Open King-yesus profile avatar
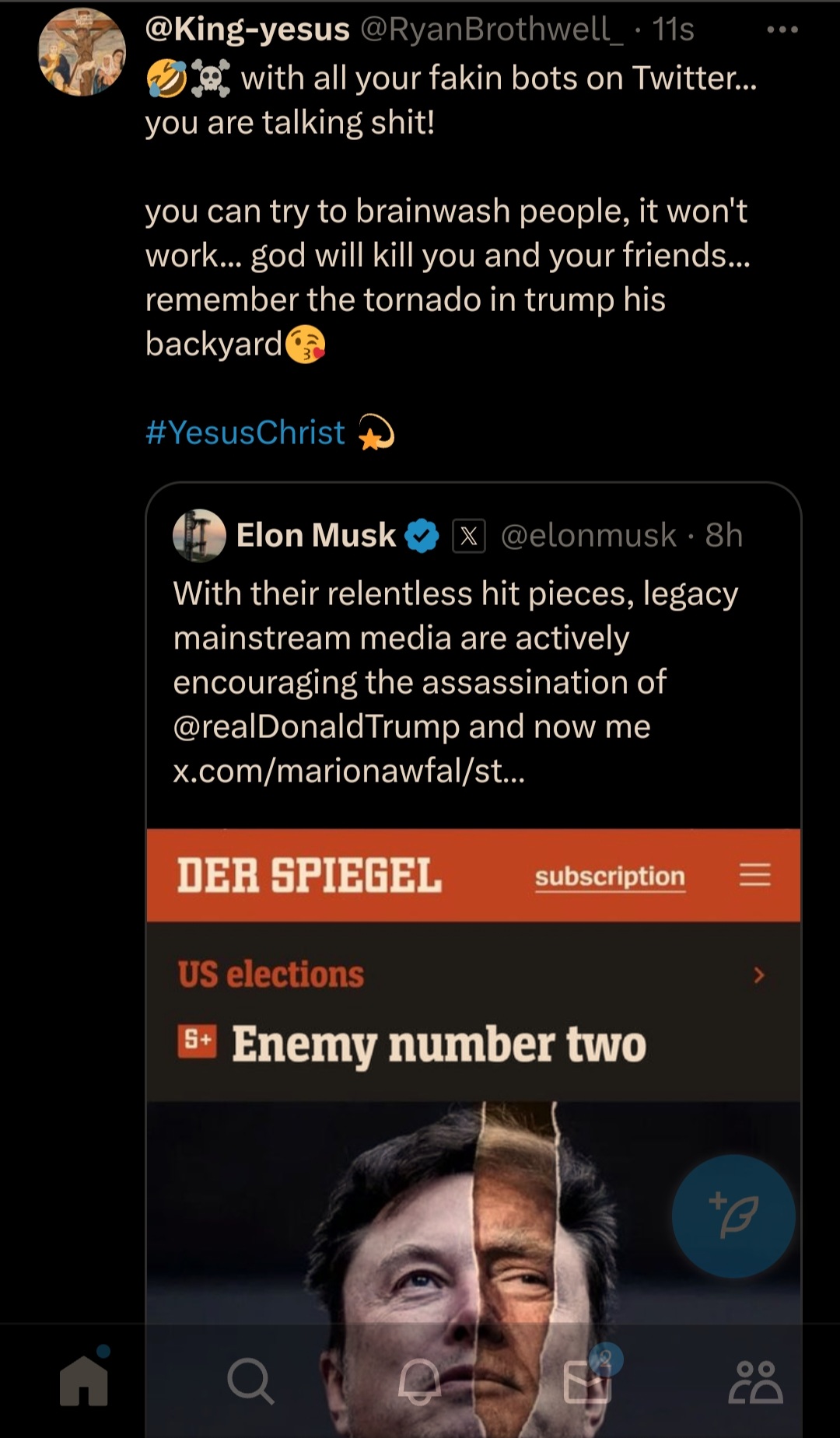The width and height of the screenshot is (840, 1438). point(82,52)
